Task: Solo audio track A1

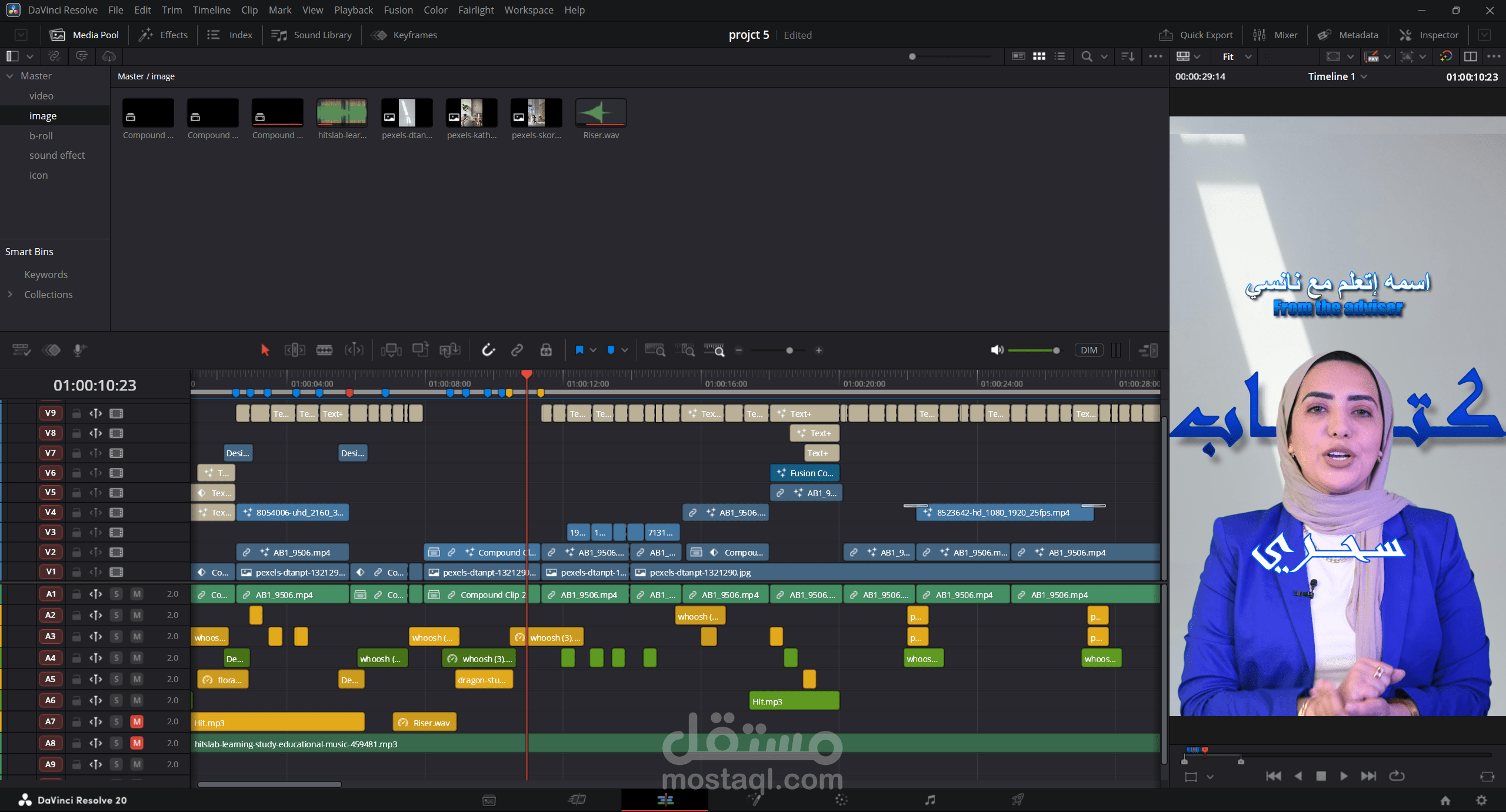Action: click(x=116, y=594)
